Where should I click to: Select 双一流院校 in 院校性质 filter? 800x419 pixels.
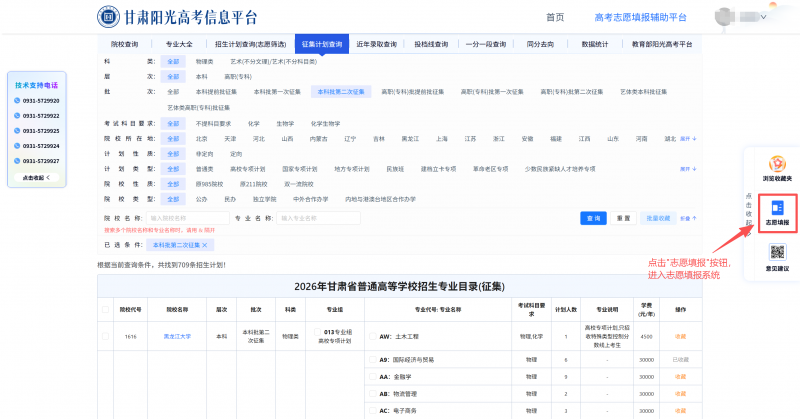point(299,184)
